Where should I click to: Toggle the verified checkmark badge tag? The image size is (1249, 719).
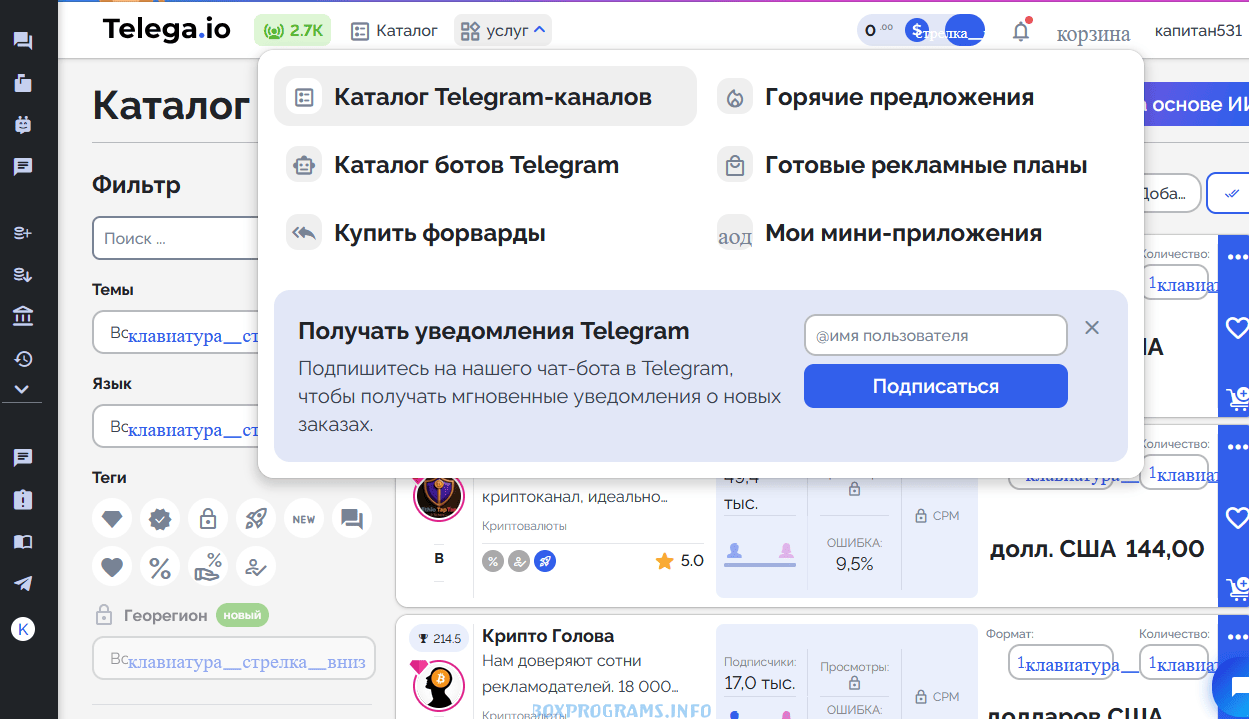(160, 519)
